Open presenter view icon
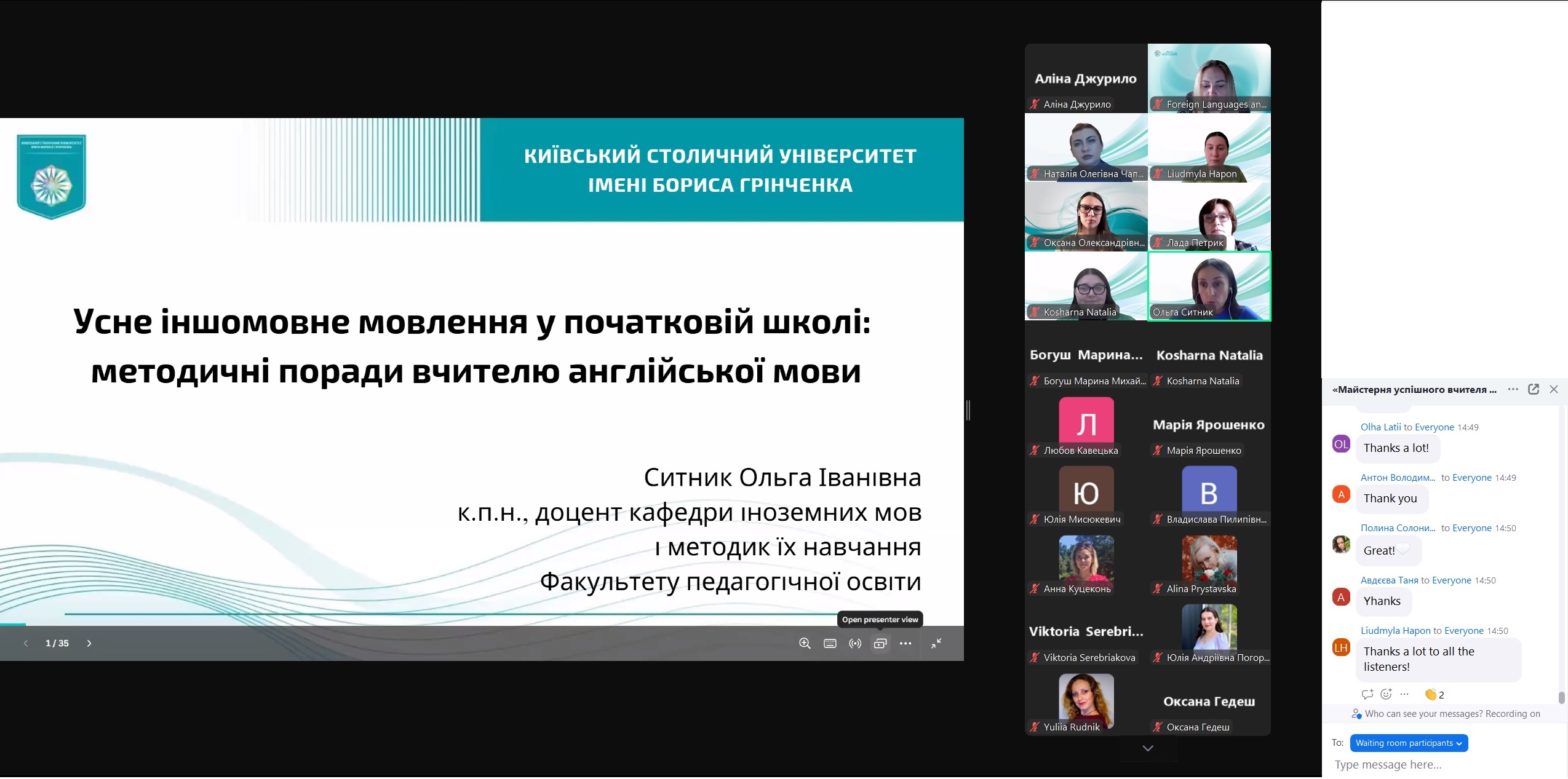The width and height of the screenshot is (1568, 779). (x=880, y=643)
